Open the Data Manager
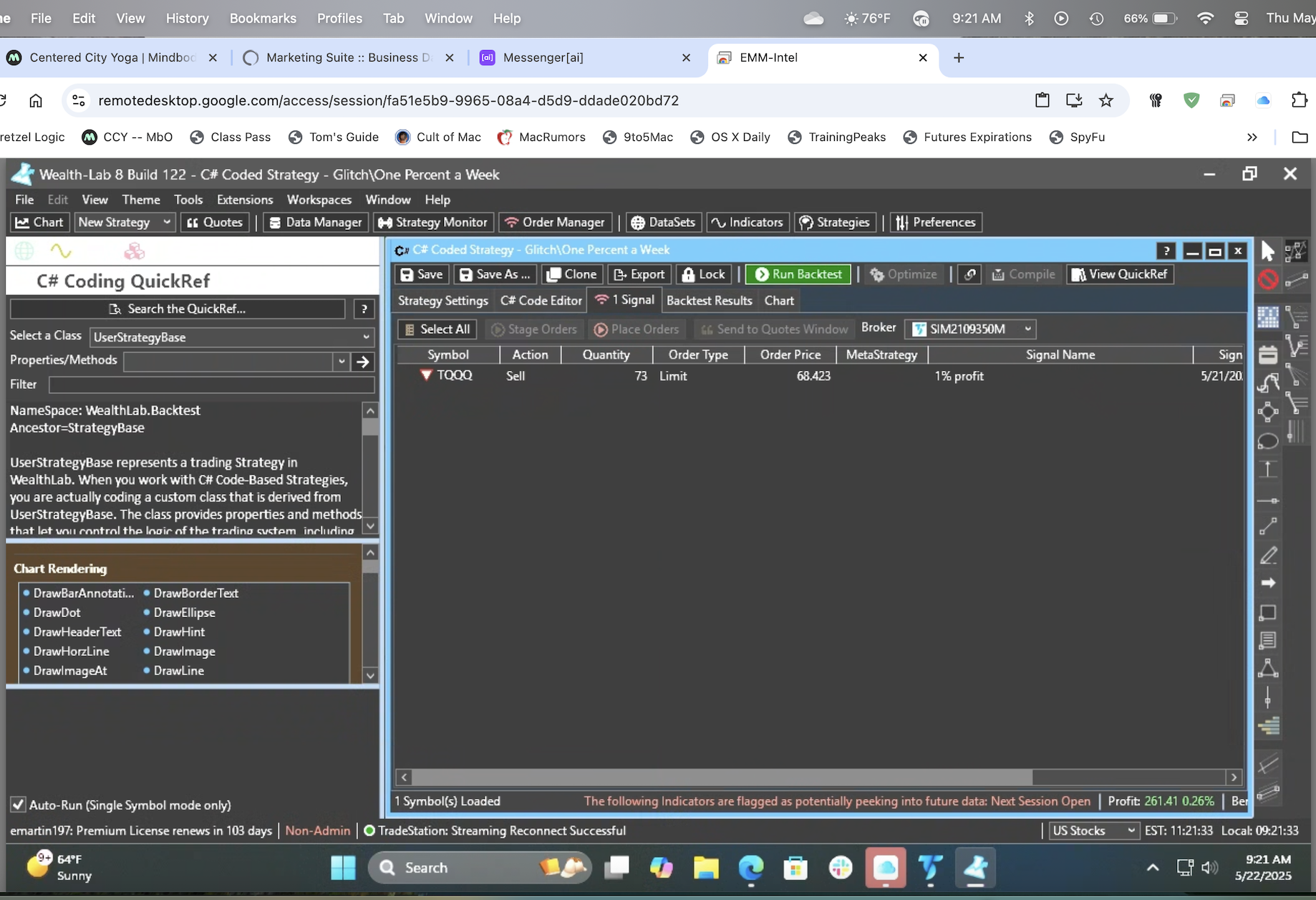This screenshot has height=900, width=1316. [x=316, y=222]
